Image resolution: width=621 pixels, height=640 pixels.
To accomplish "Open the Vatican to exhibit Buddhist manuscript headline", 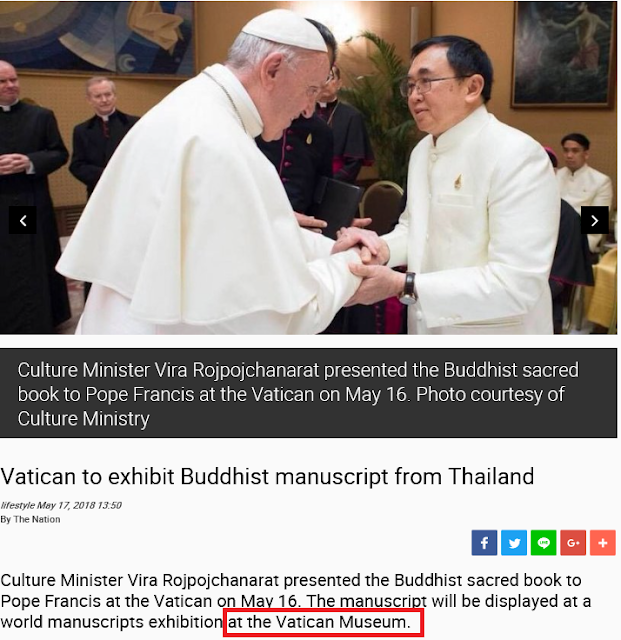I will [x=267, y=476].
